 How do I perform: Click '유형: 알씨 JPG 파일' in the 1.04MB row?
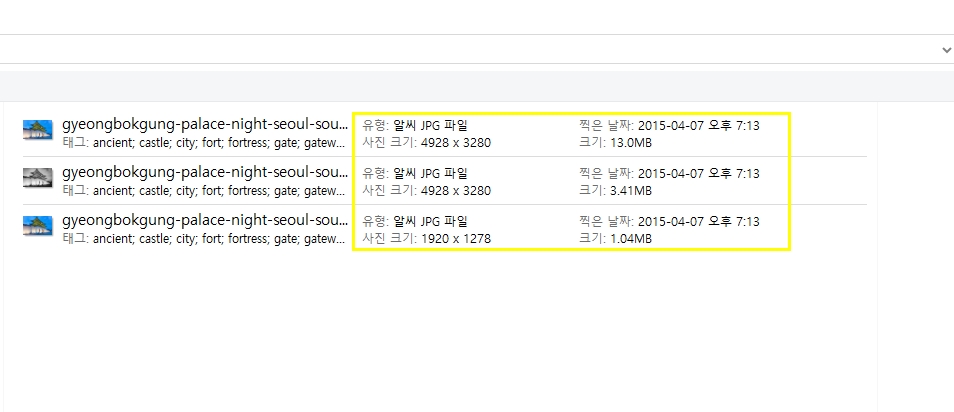(x=415, y=222)
